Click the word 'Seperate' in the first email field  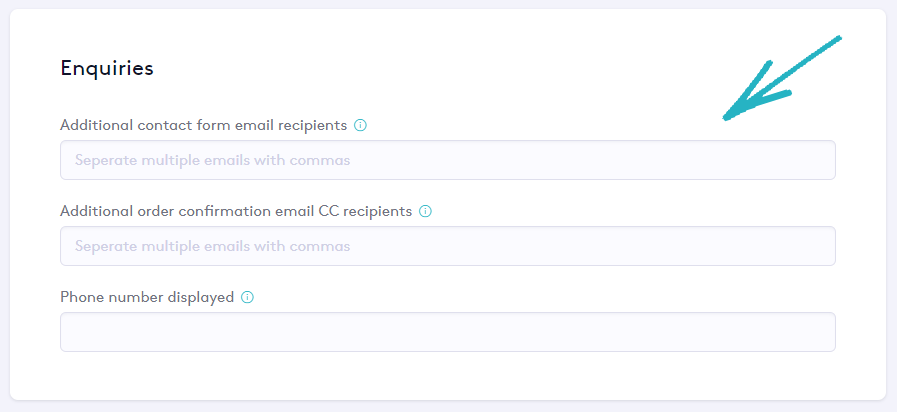tap(105, 160)
